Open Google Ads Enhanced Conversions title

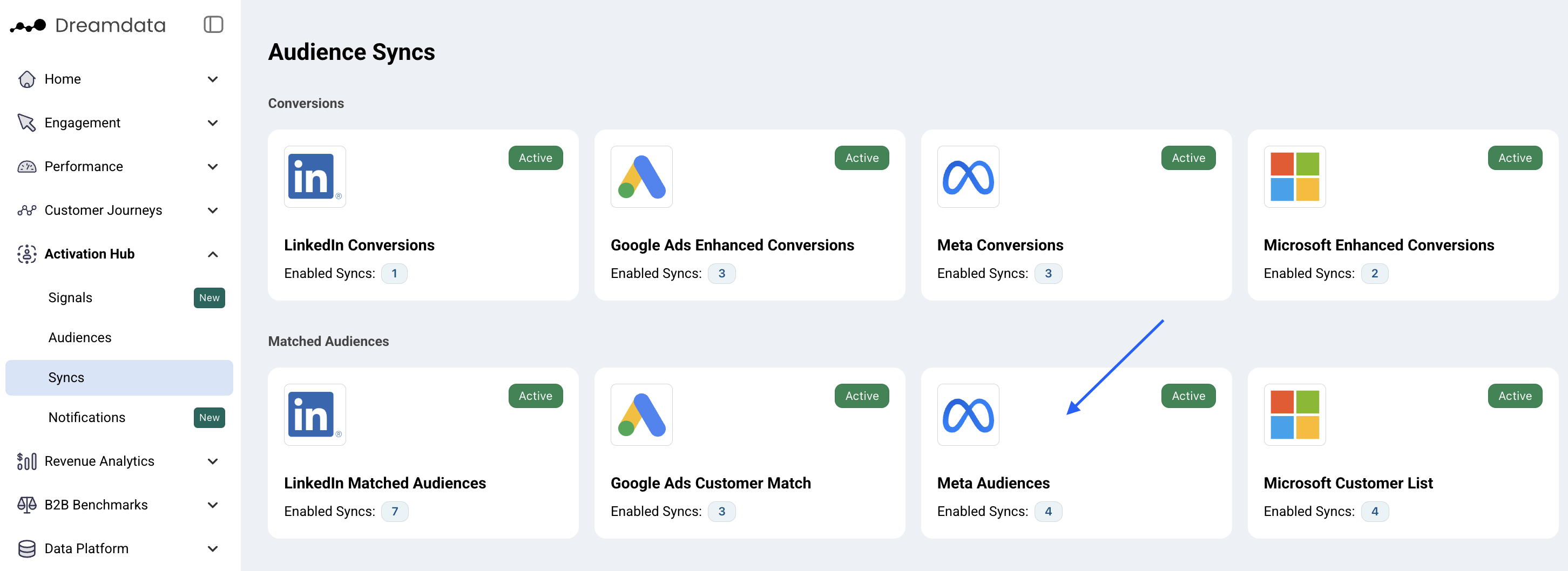[x=732, y=245]
